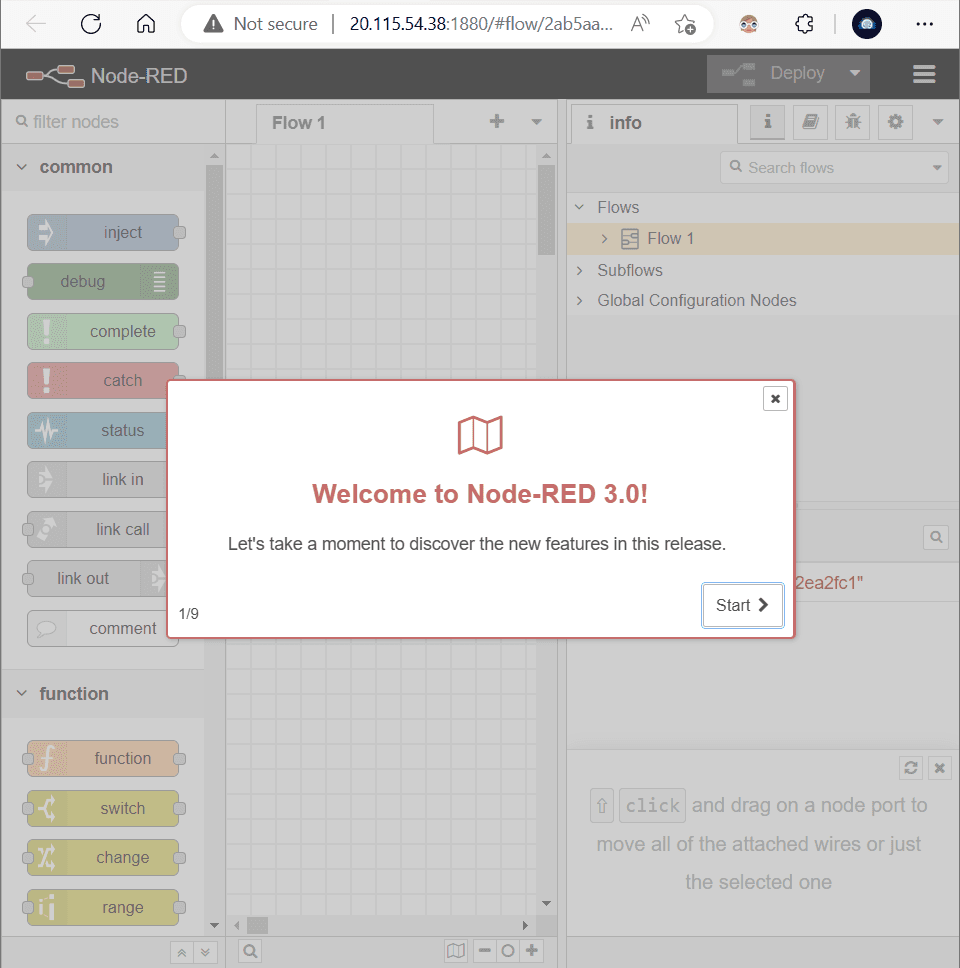Click the workspace vertical scrollbar thumb
The image size is (960, 968).
coord(546,210)
